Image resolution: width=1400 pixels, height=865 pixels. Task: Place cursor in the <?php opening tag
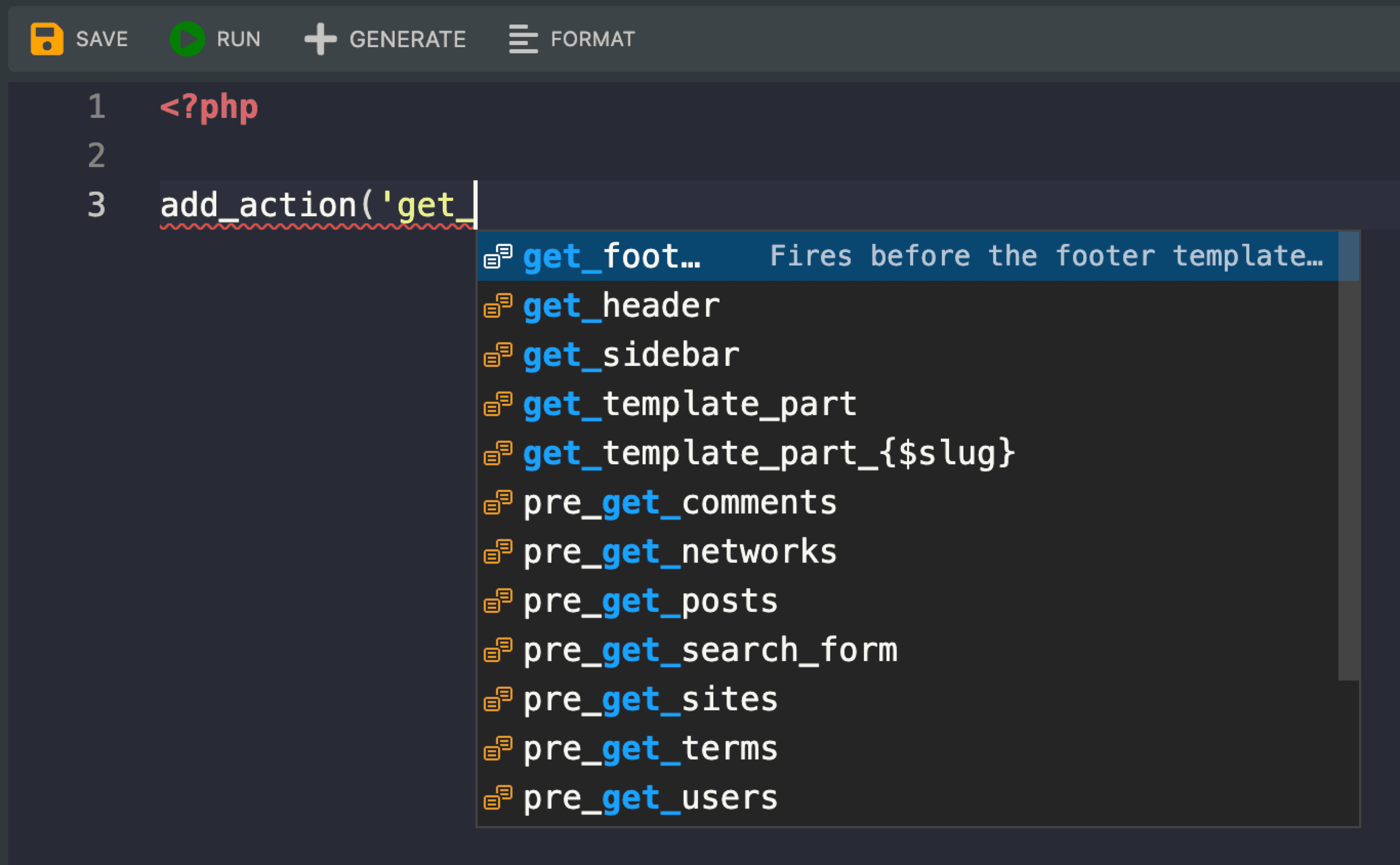coord(209,107)
